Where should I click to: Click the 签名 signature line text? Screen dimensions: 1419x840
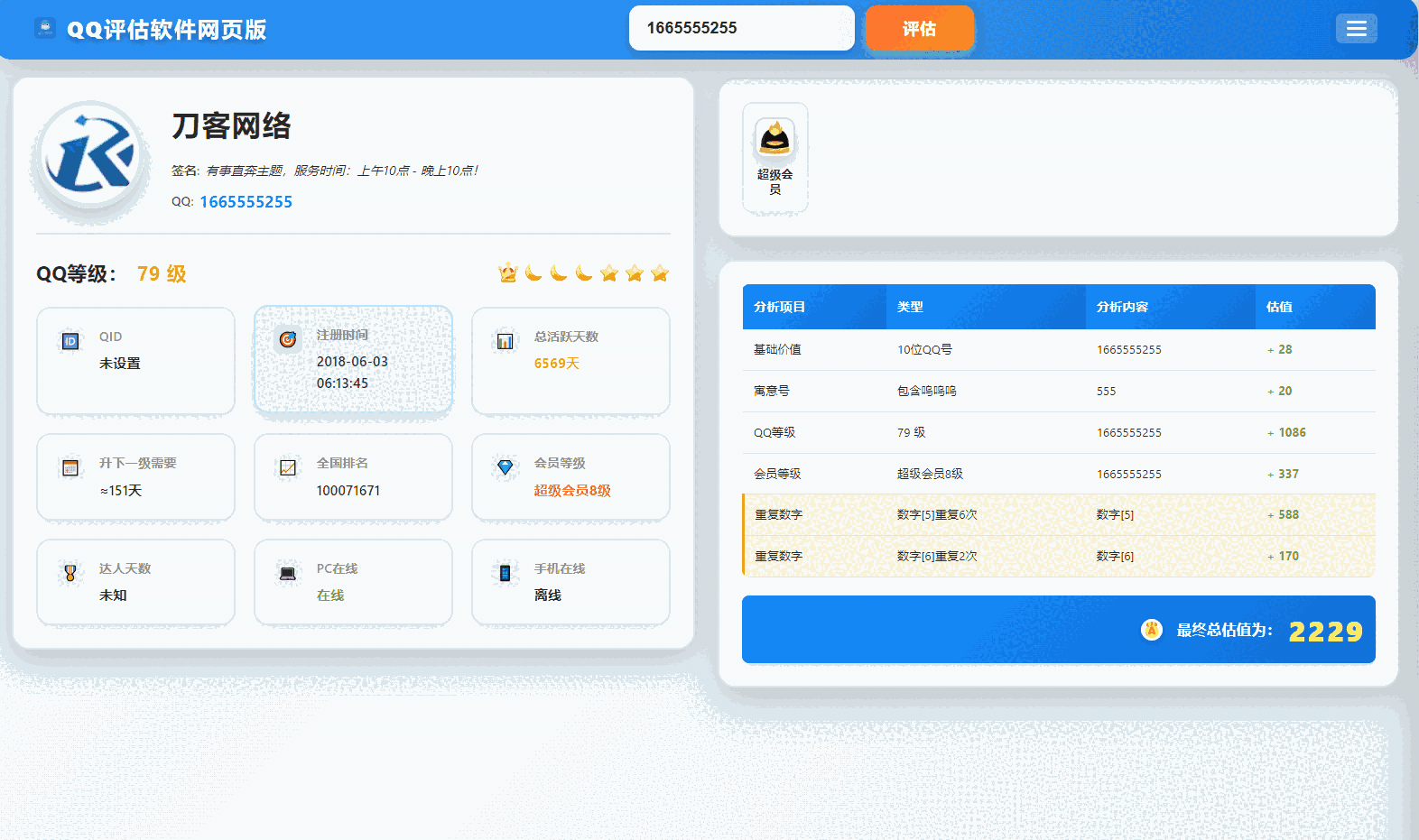click(x=325, y=171)
